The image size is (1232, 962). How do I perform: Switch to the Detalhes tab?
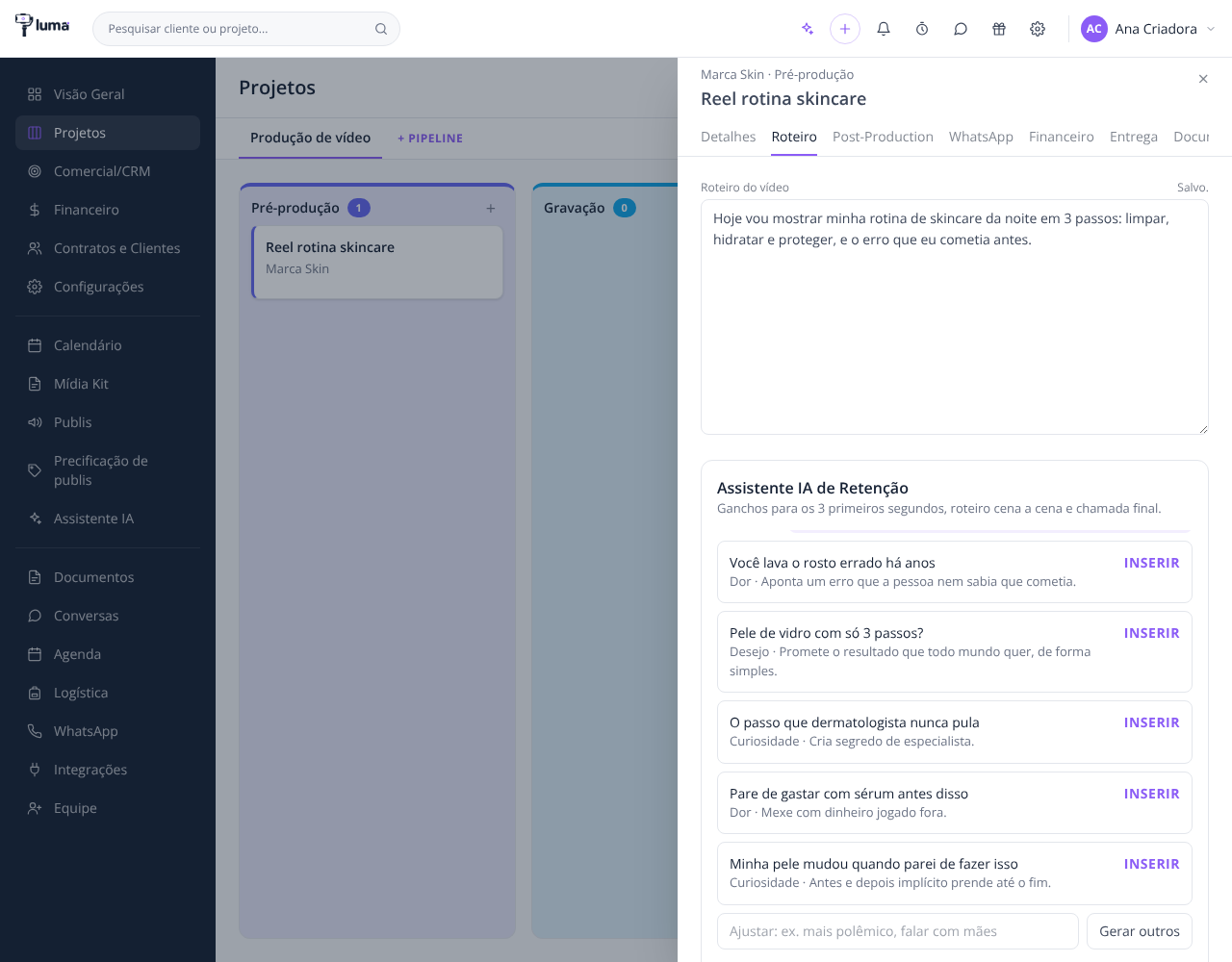pyautogui.click(x=729, y=137)
